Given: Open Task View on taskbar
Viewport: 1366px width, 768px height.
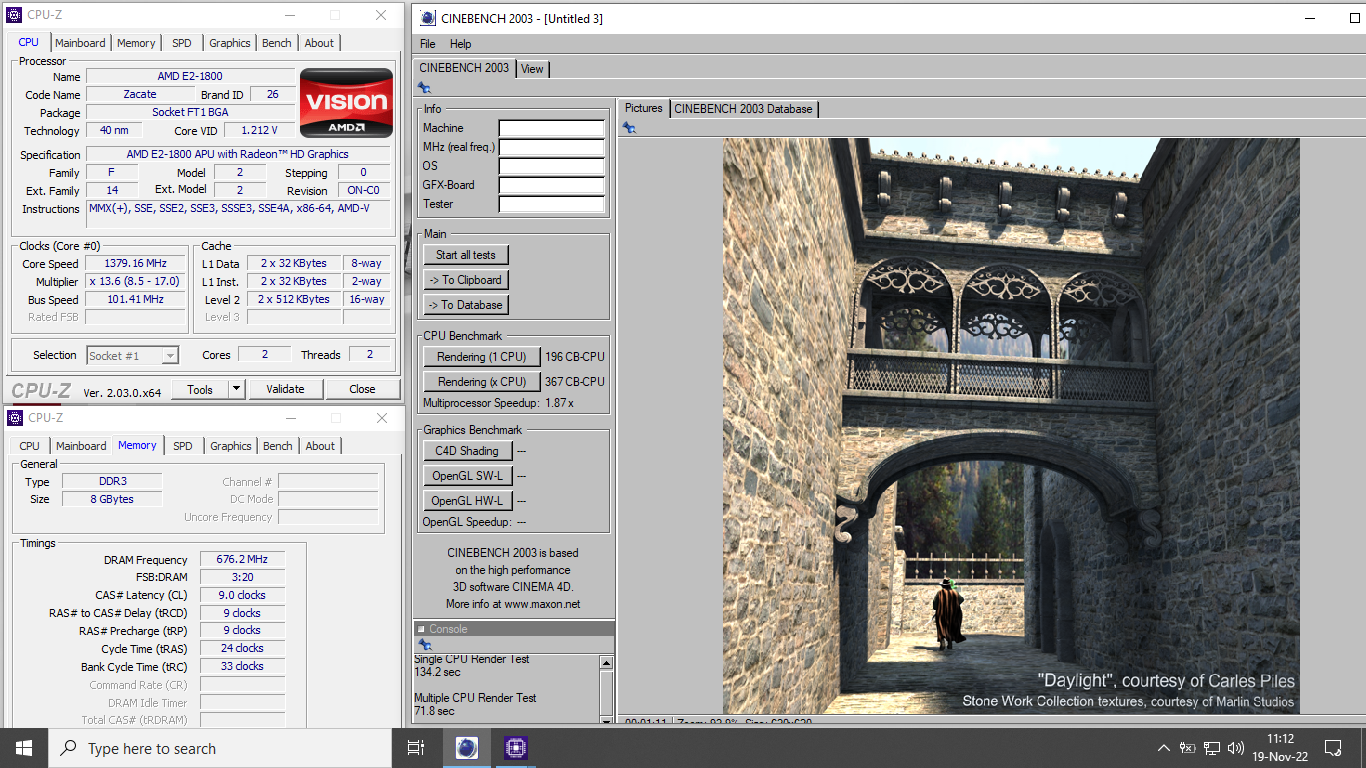Looking at the screenshot, I should click(x=417, y=748).
